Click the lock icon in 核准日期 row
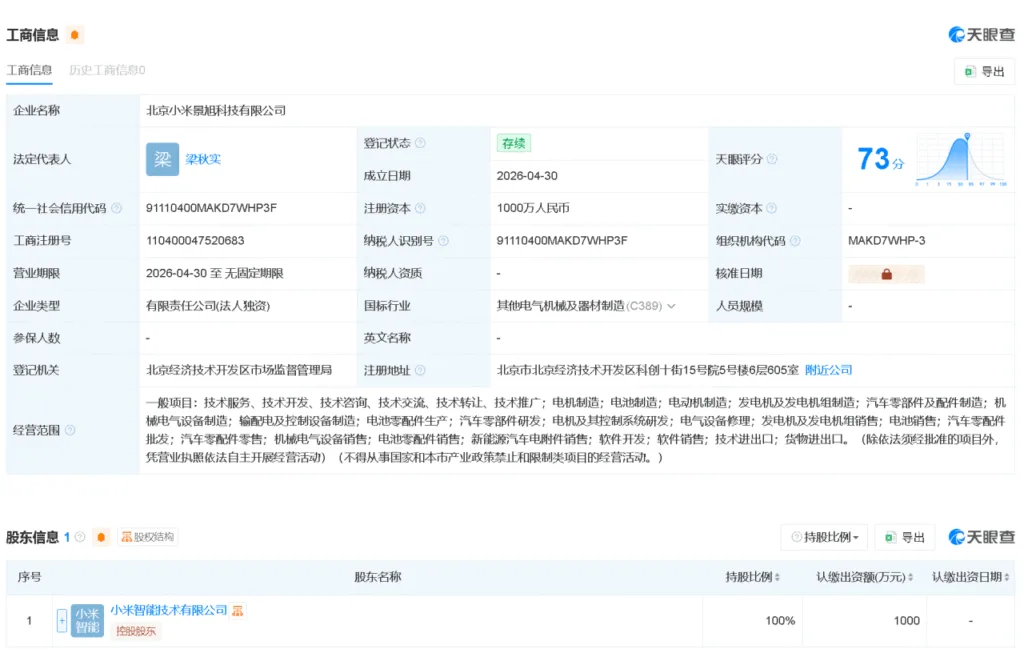Viewport: 1024px width, 649px height. pyautogui.click(x=886, y=274)
